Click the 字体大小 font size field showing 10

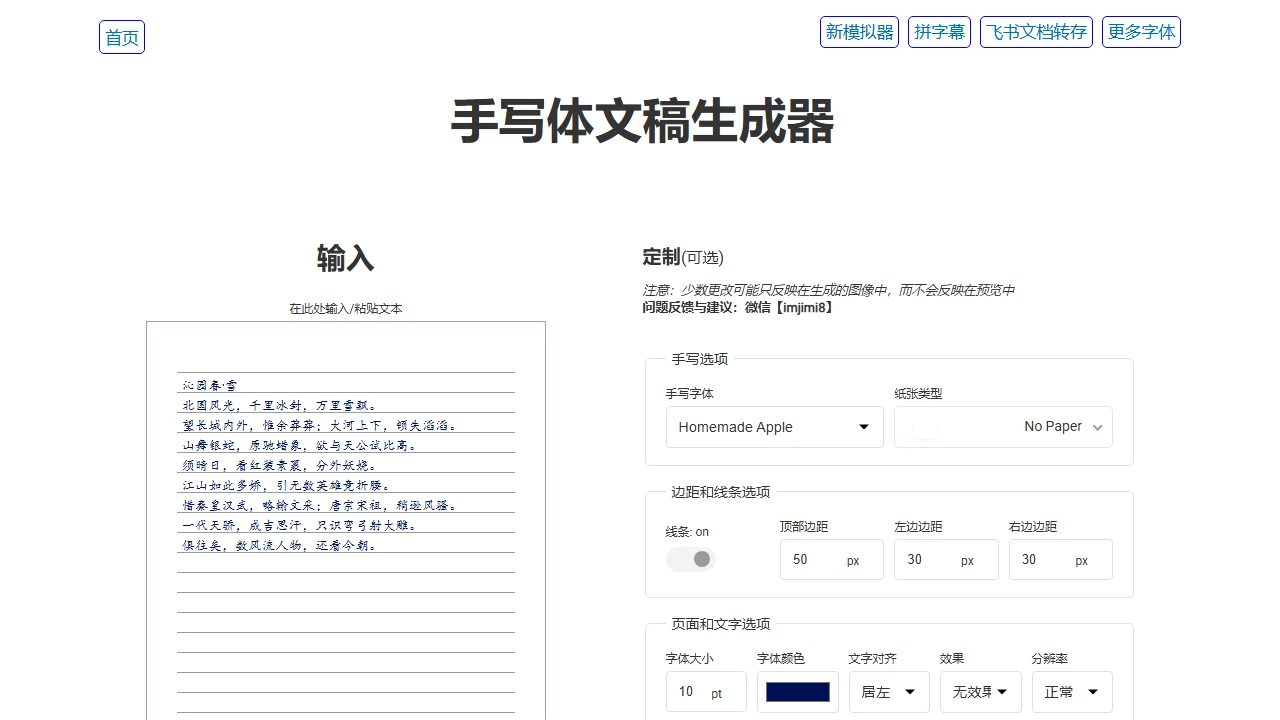point(700,691)
